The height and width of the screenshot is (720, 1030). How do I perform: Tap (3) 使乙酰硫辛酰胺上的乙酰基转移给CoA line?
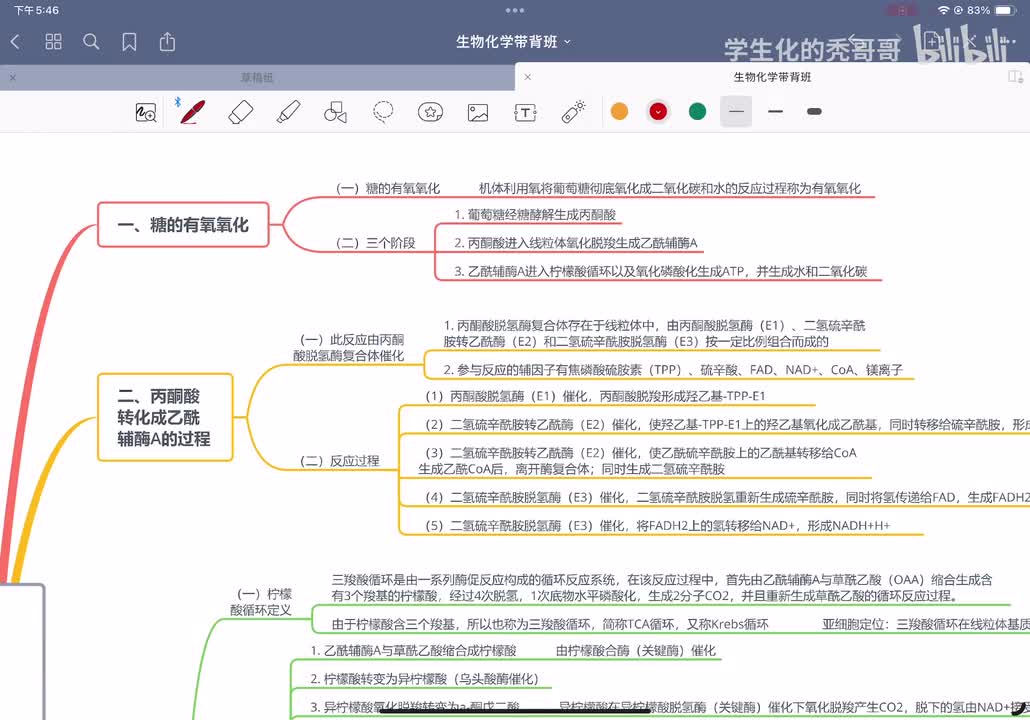tap(638, 461)
